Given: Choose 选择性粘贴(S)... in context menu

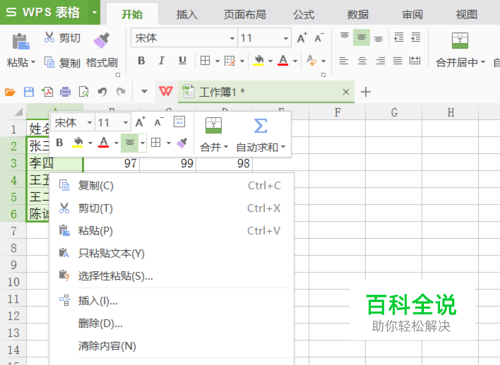Looking at the screenshot, I should (x=172, y=276).
